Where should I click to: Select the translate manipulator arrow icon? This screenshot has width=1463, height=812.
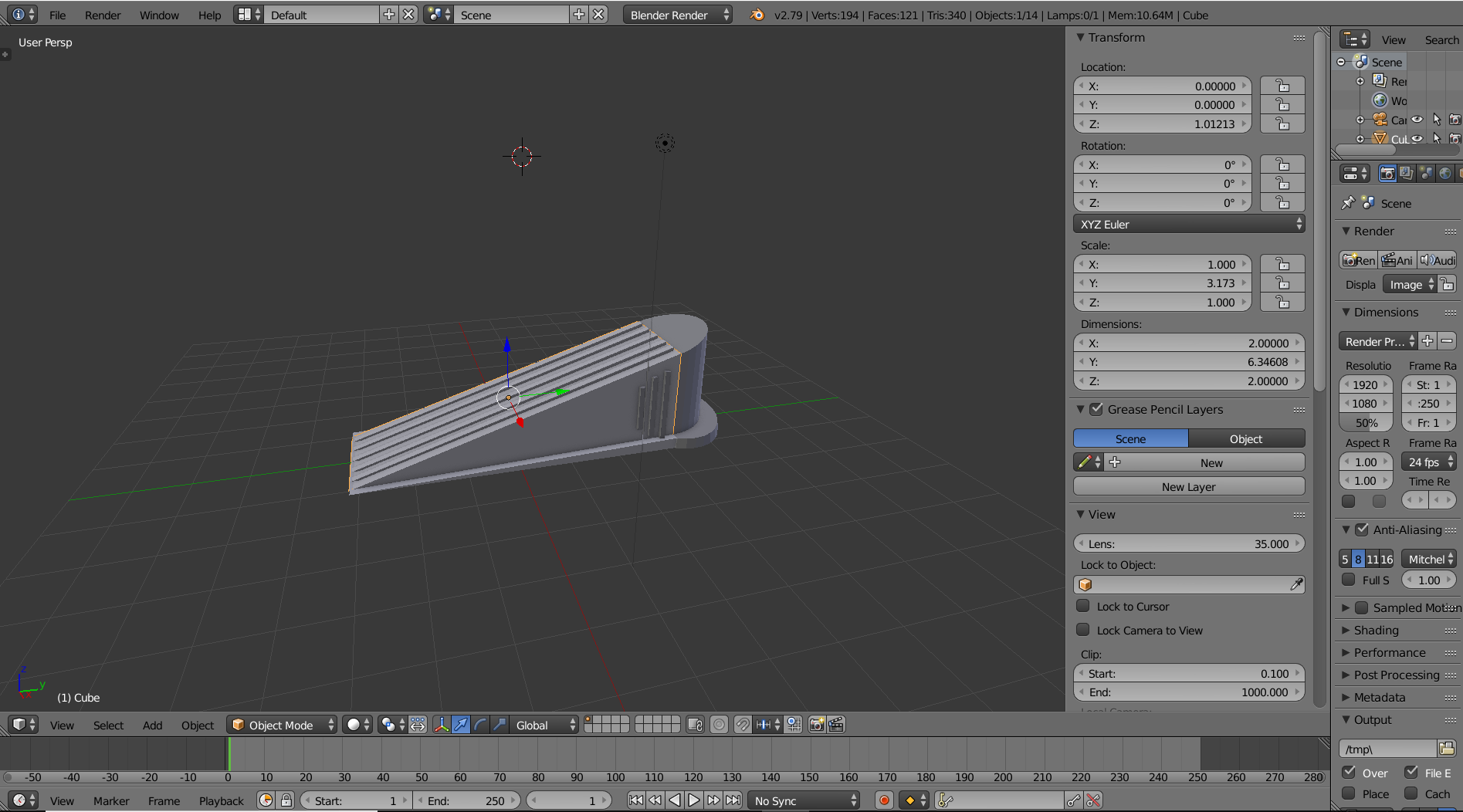coord(461,725)
